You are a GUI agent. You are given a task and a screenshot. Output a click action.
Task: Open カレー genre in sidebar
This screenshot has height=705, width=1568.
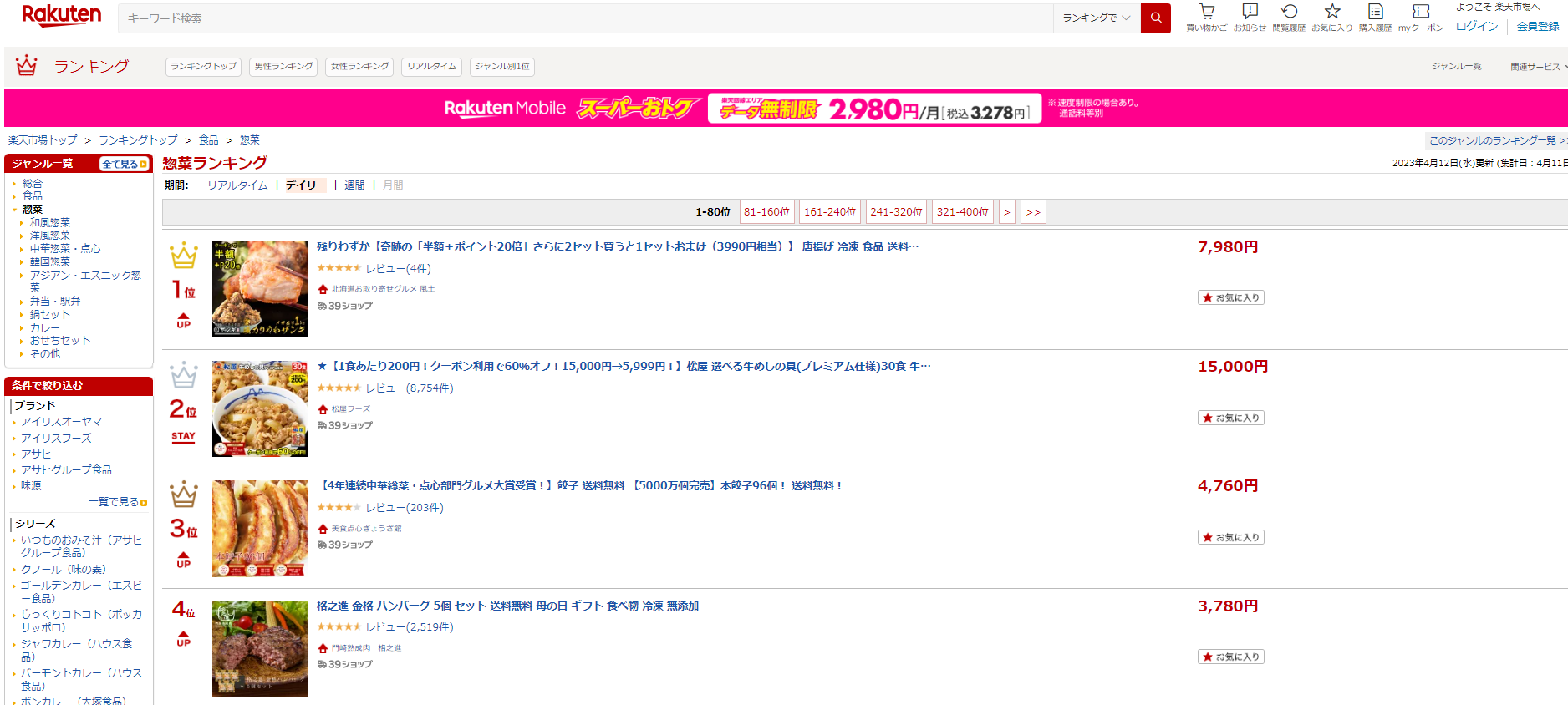coord(45,328)
